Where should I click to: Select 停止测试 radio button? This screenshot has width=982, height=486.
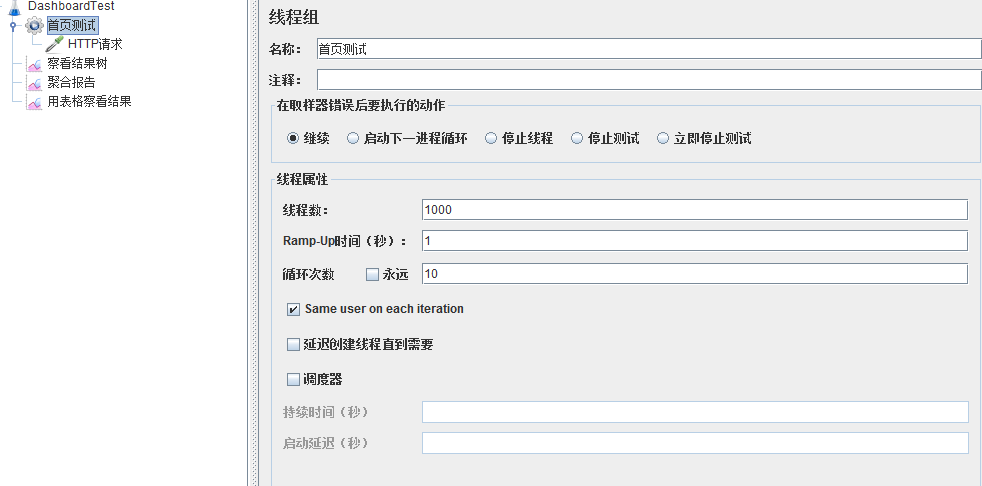[x=577, y=138]
